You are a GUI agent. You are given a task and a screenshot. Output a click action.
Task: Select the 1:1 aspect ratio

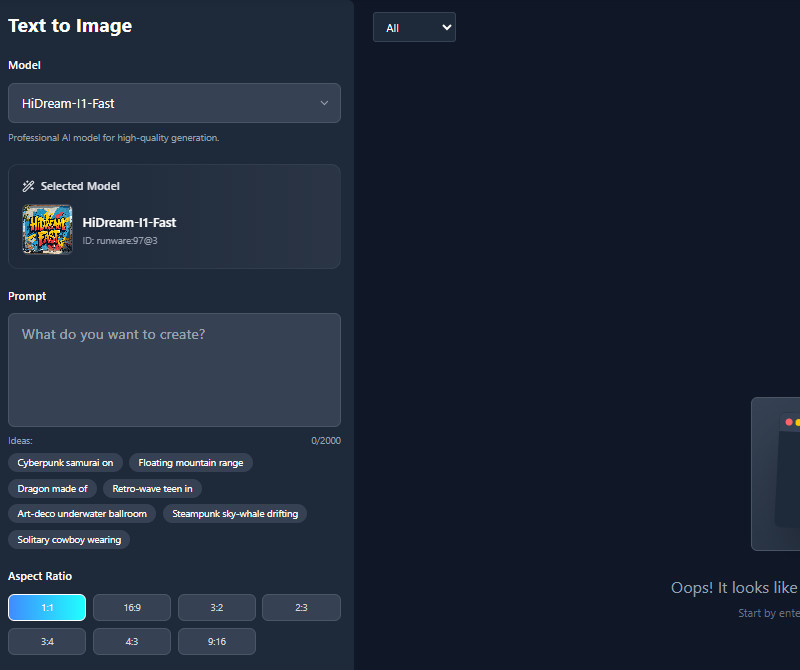[47, 608]
